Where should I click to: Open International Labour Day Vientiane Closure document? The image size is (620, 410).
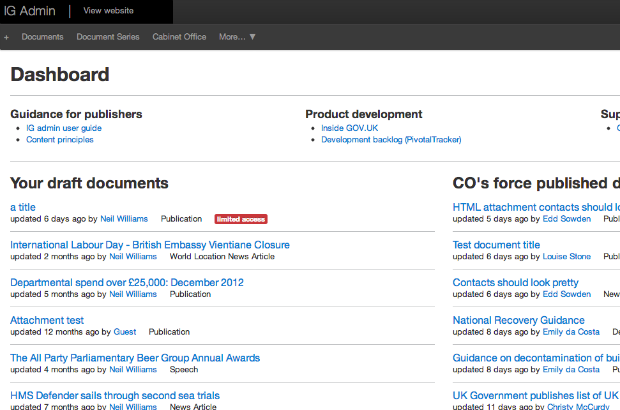(x=150, y=245)
